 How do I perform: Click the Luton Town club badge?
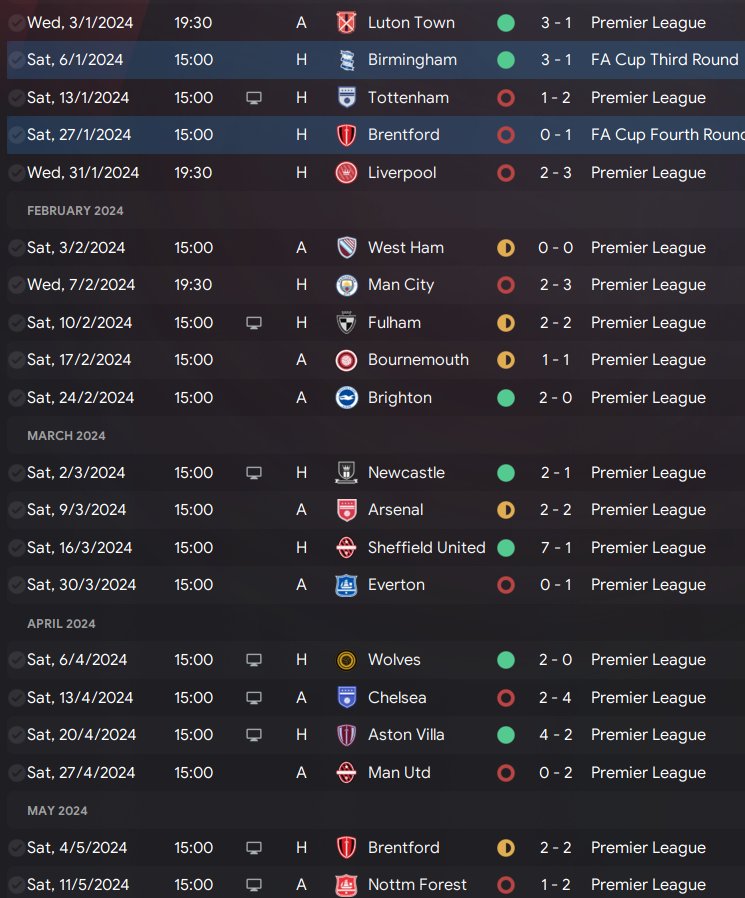click(346, 22)
